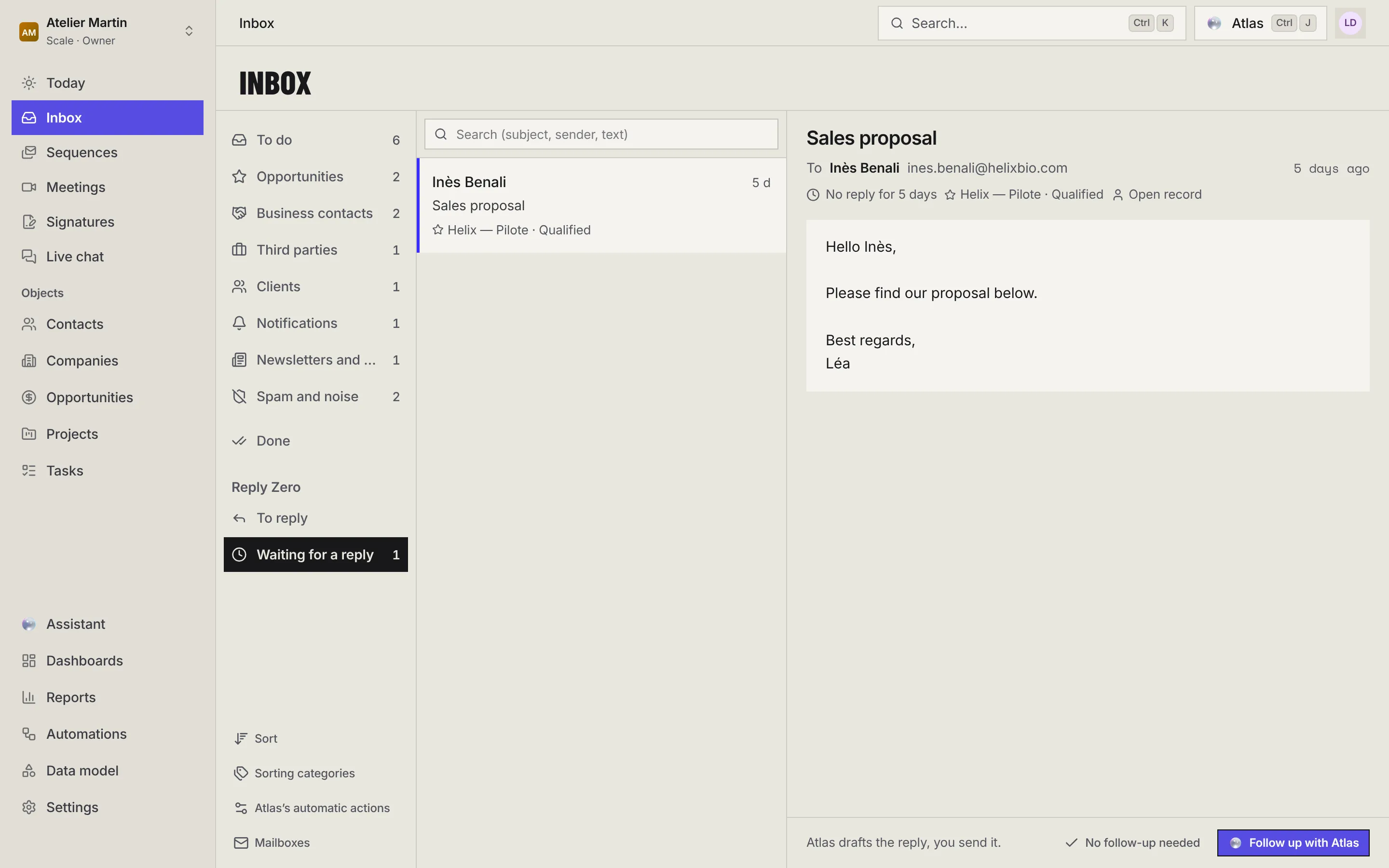The width and height of the screenshot is (1389, 868).
Task: Open Spam and noise category
Action: click(316, 397)
